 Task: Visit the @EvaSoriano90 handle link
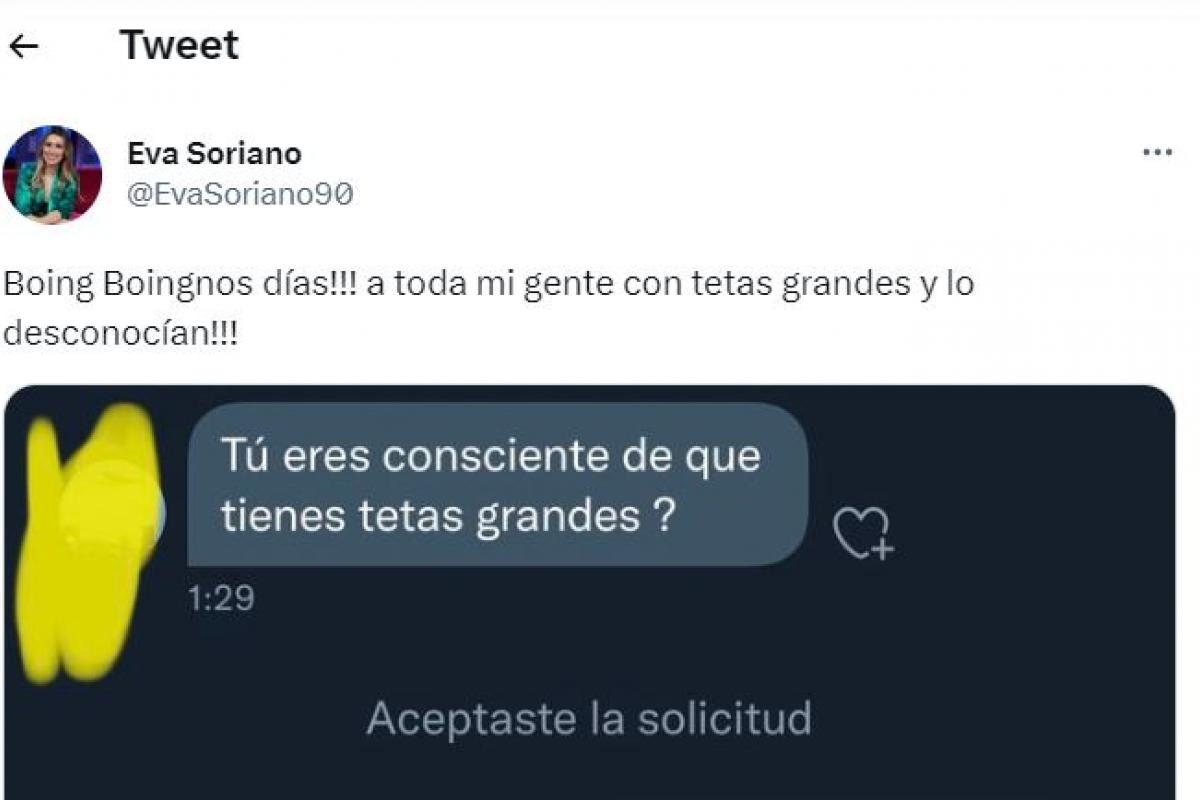pos(240,195)
